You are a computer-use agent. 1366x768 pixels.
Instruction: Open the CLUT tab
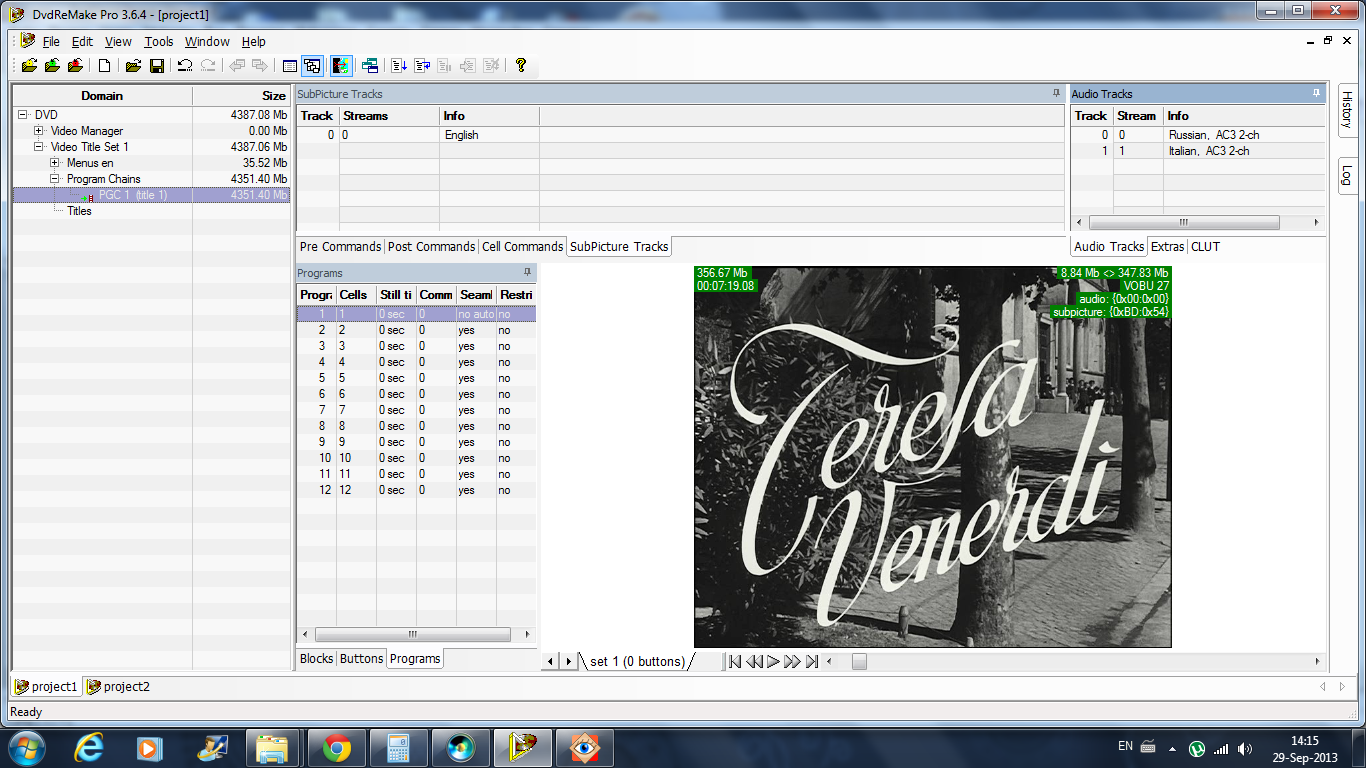tap(1206, 247)
